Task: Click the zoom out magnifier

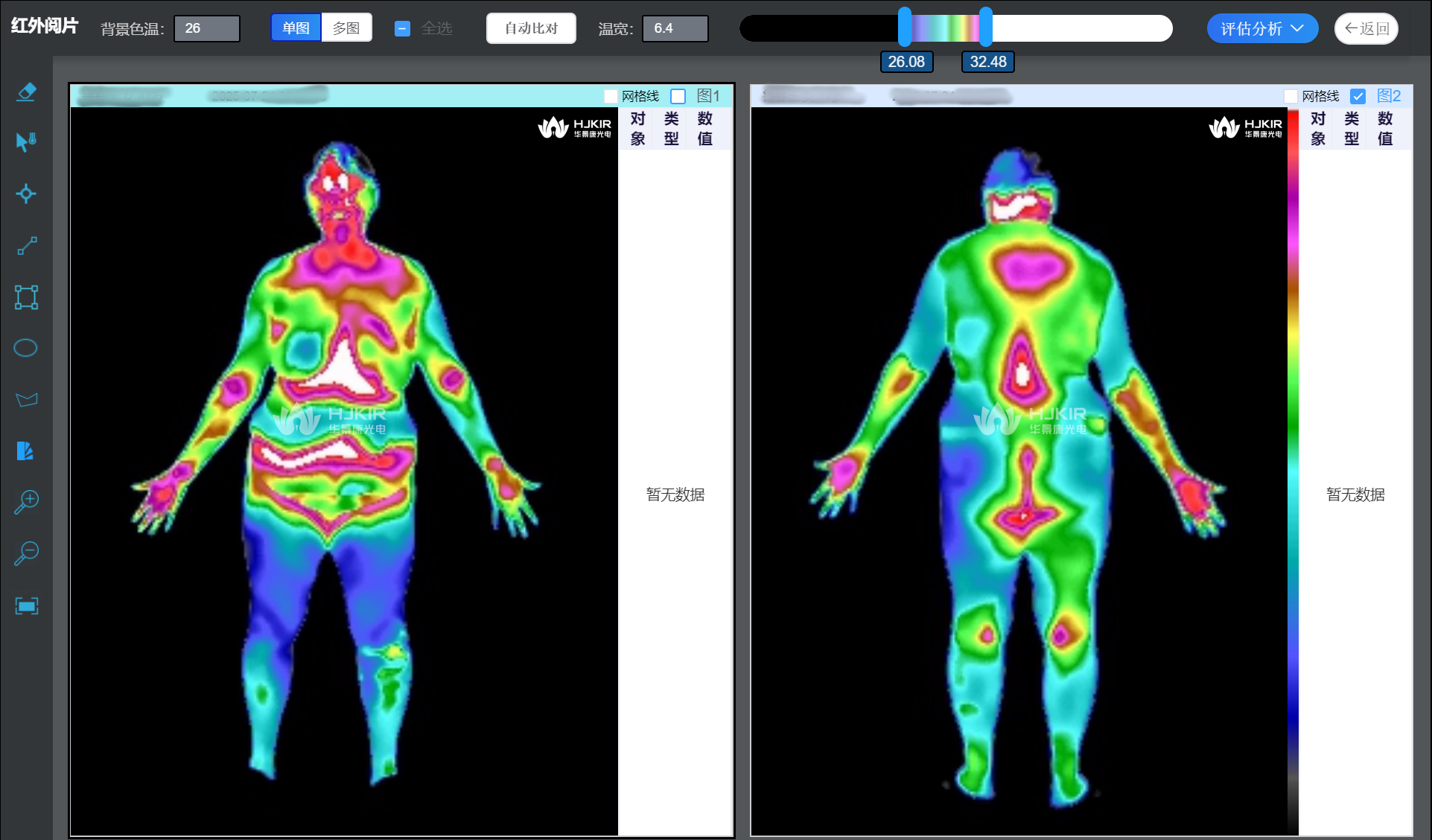Action: pyautogui.click(x=26, y=553)
